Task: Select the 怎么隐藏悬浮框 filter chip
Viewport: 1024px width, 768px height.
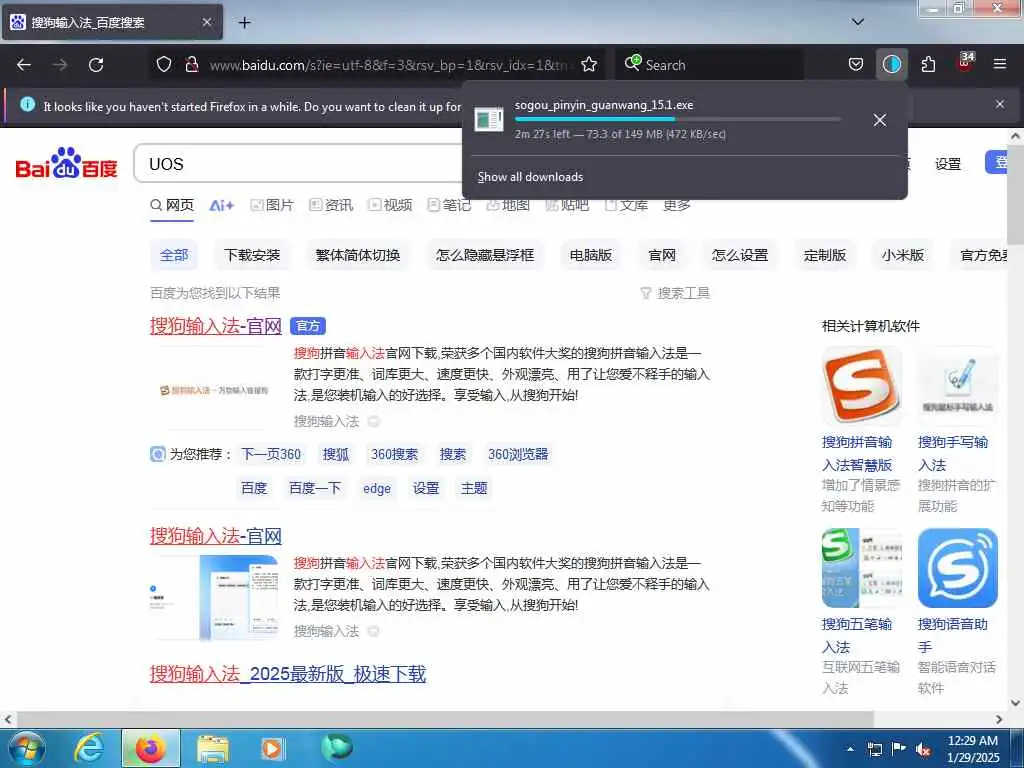Action: point(485,255)
